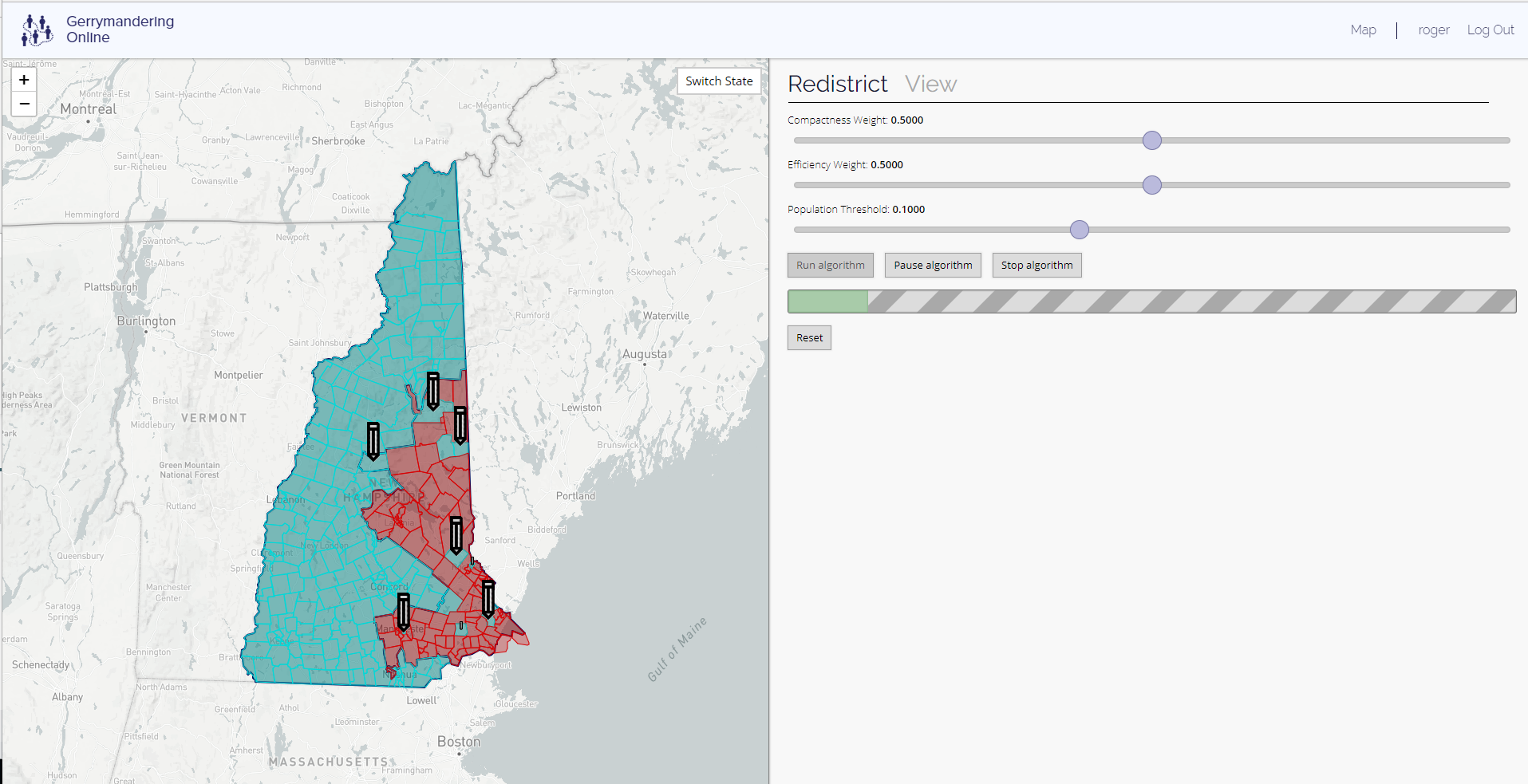
Task: Click the Waterville label on the map
Action: (x=665, y=316)
